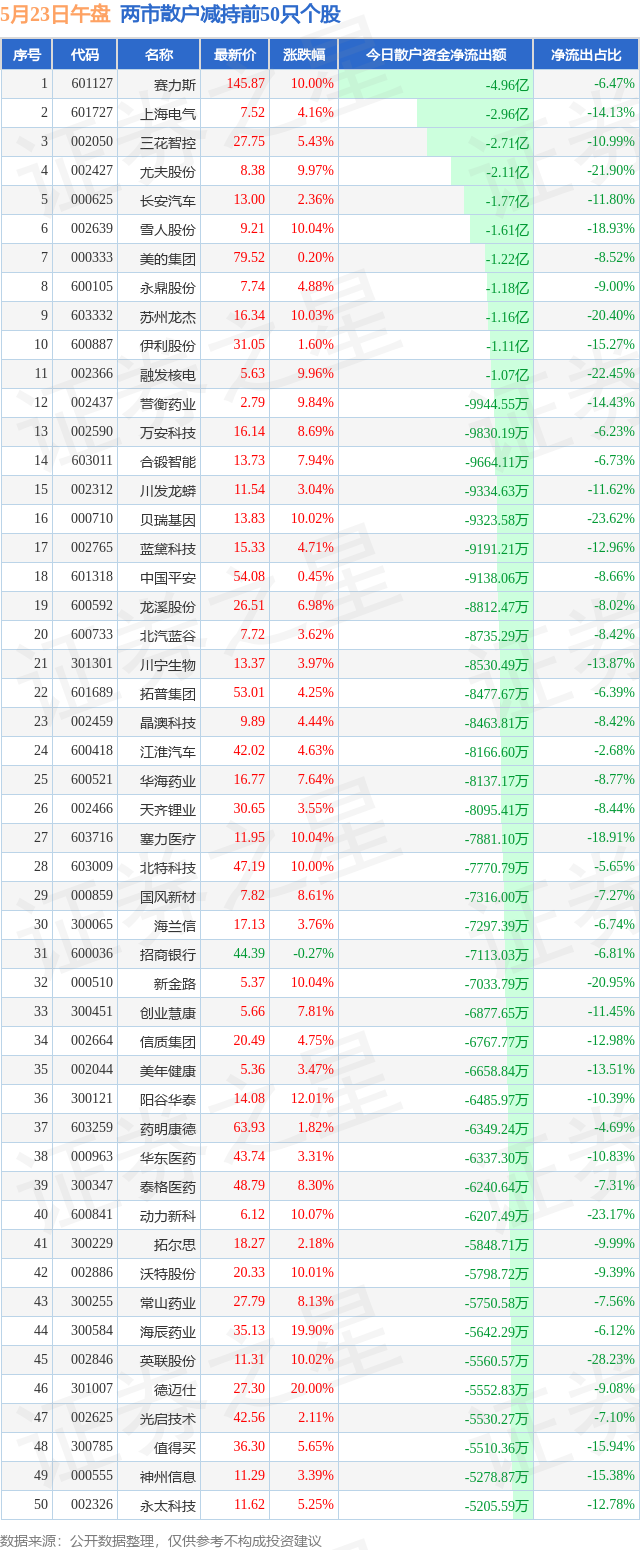Viewport: 640px width, 1550px height.
Task: Click stock code 002312
Action: click(91, 490)
